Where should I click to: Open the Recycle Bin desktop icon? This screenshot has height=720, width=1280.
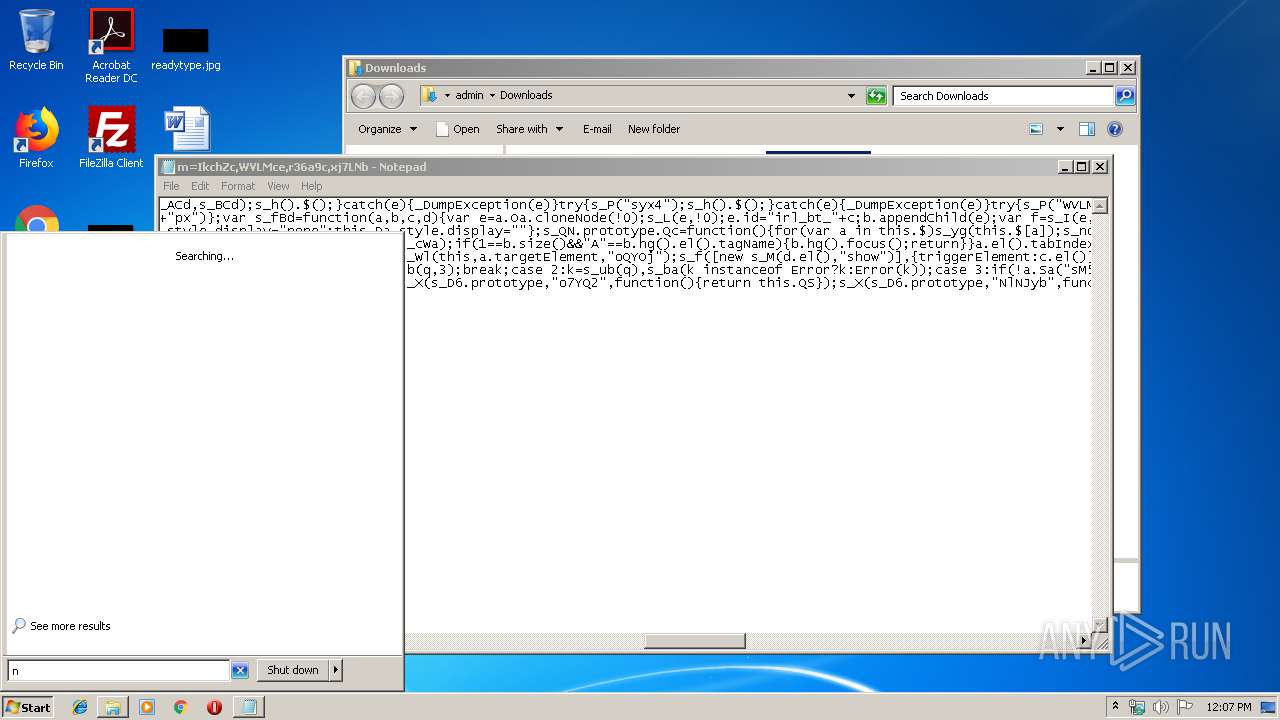pyautogui.click(x=36, y=40)
